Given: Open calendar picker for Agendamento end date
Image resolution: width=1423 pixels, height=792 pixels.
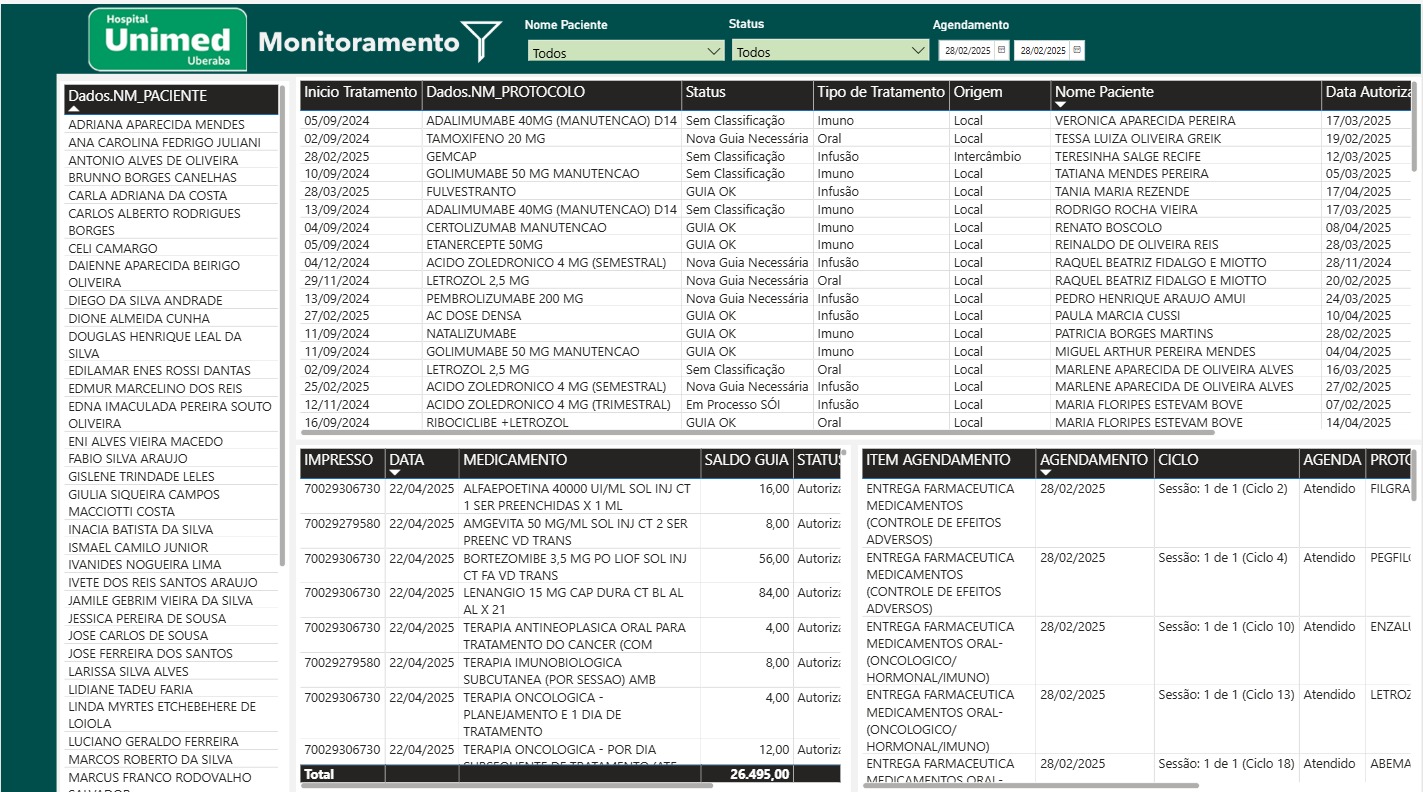Looking at the screenshot, I should pos(1077,50).
